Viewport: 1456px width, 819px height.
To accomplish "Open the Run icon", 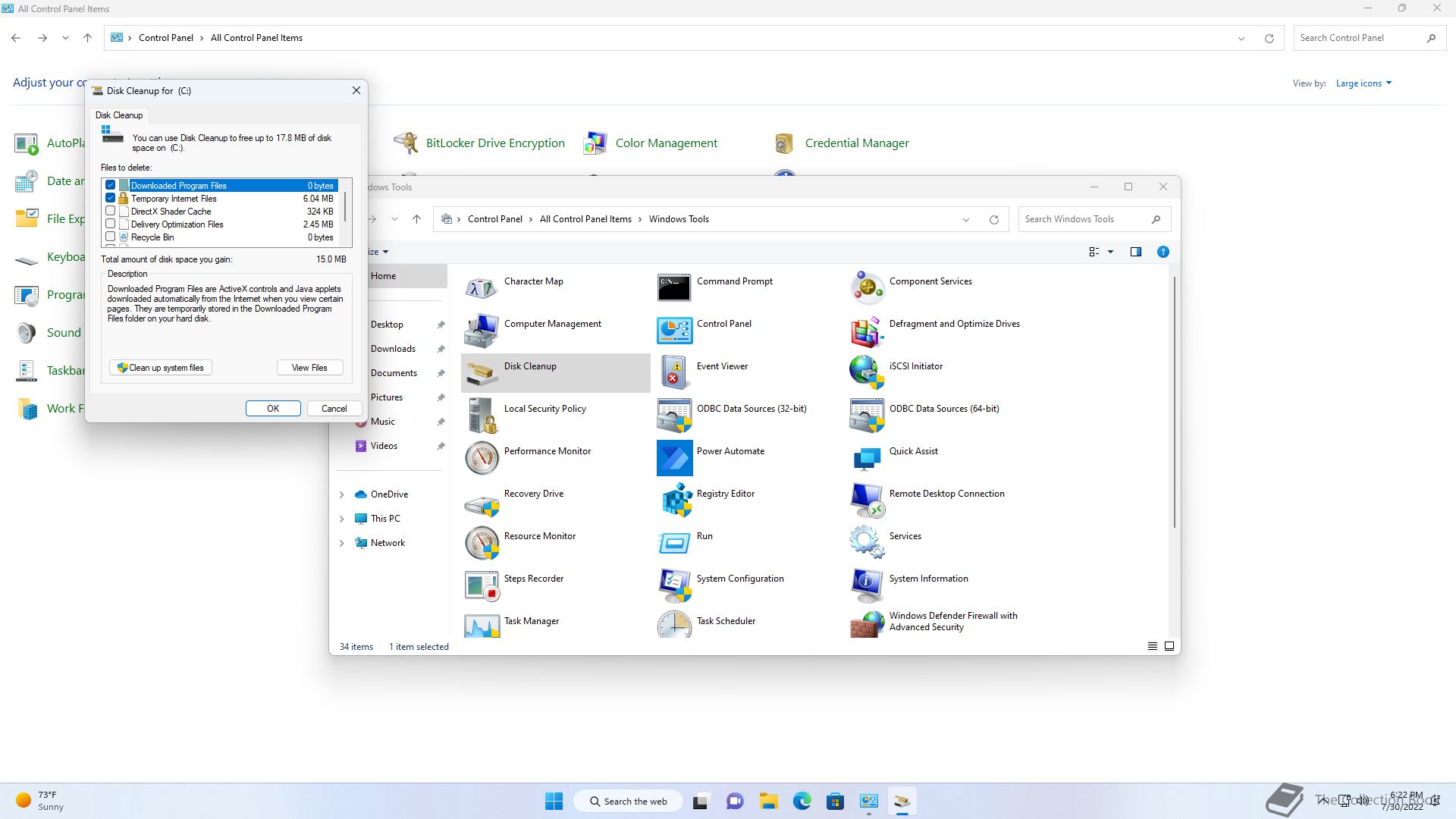I will tap(674, 542).
